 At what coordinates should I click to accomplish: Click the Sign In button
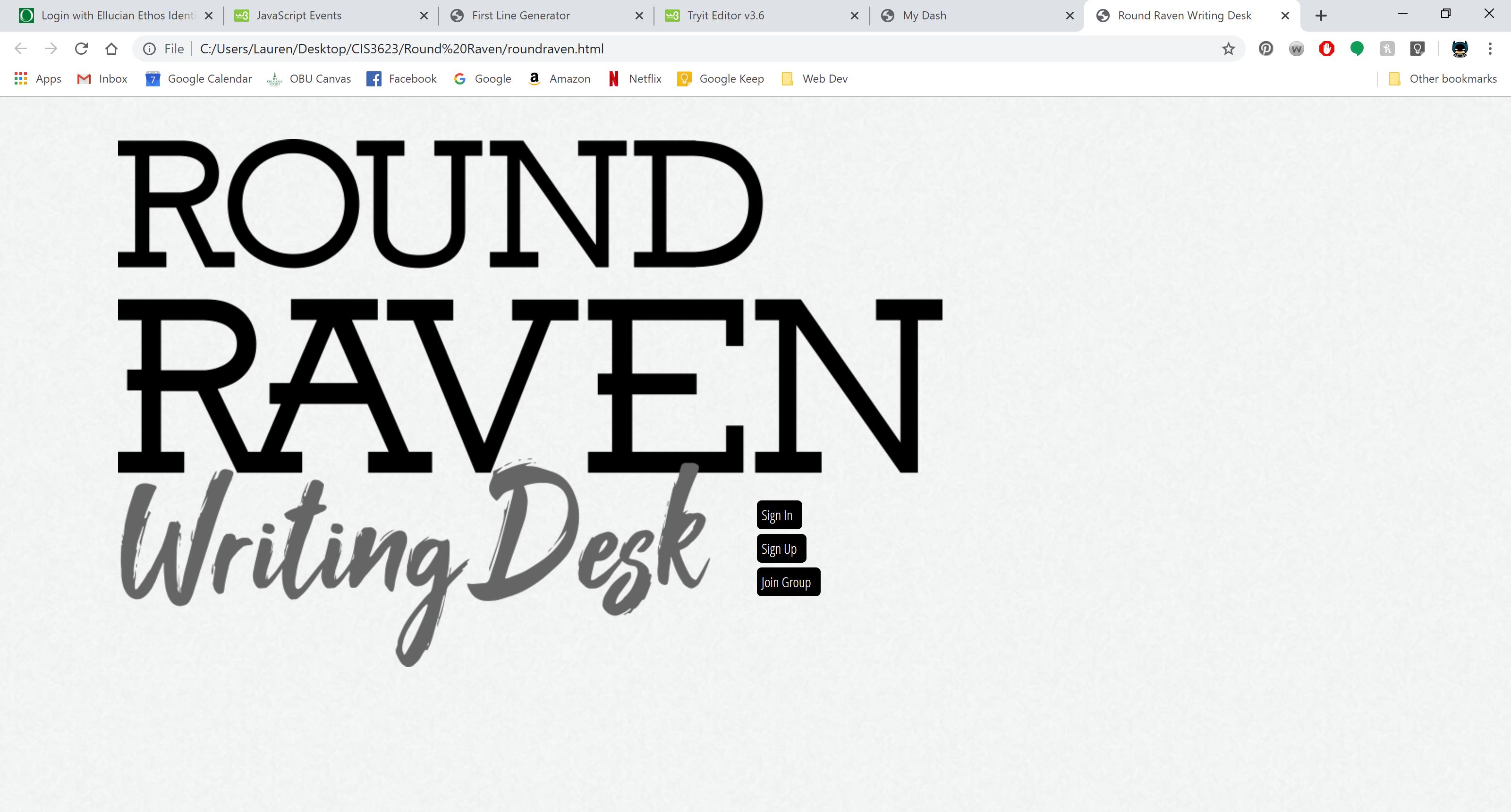(x=779, y=515)
